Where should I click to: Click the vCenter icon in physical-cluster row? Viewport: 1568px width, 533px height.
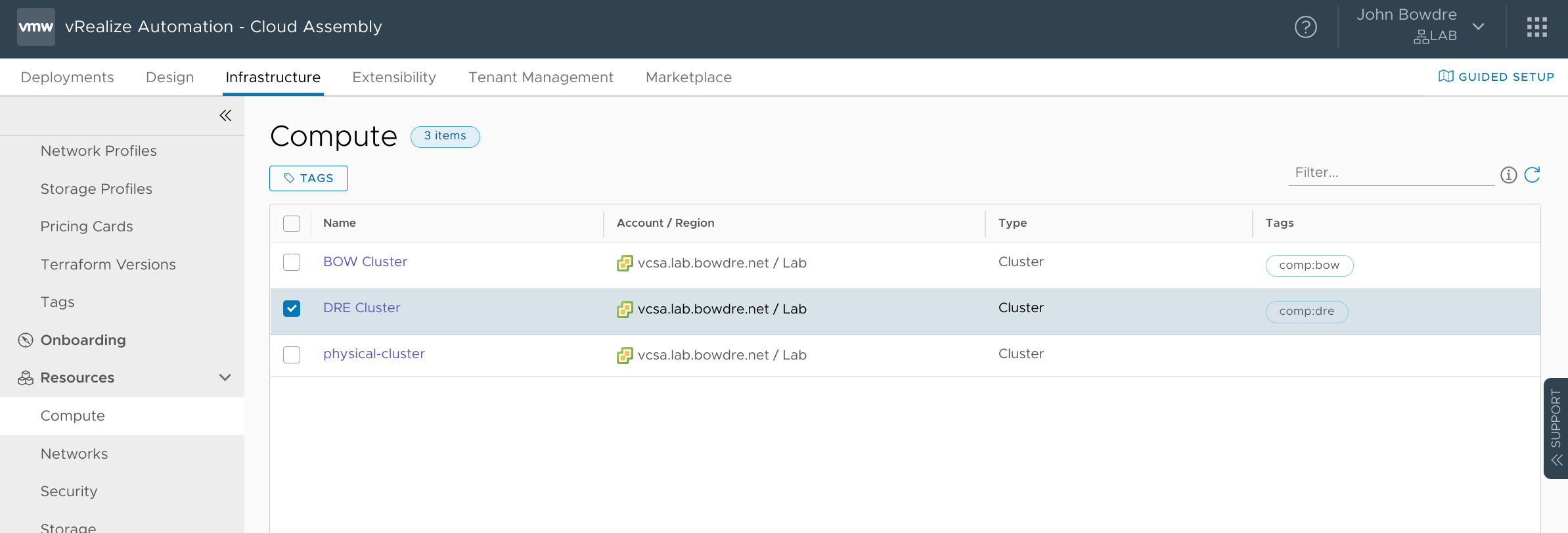[x=625, y=356]
